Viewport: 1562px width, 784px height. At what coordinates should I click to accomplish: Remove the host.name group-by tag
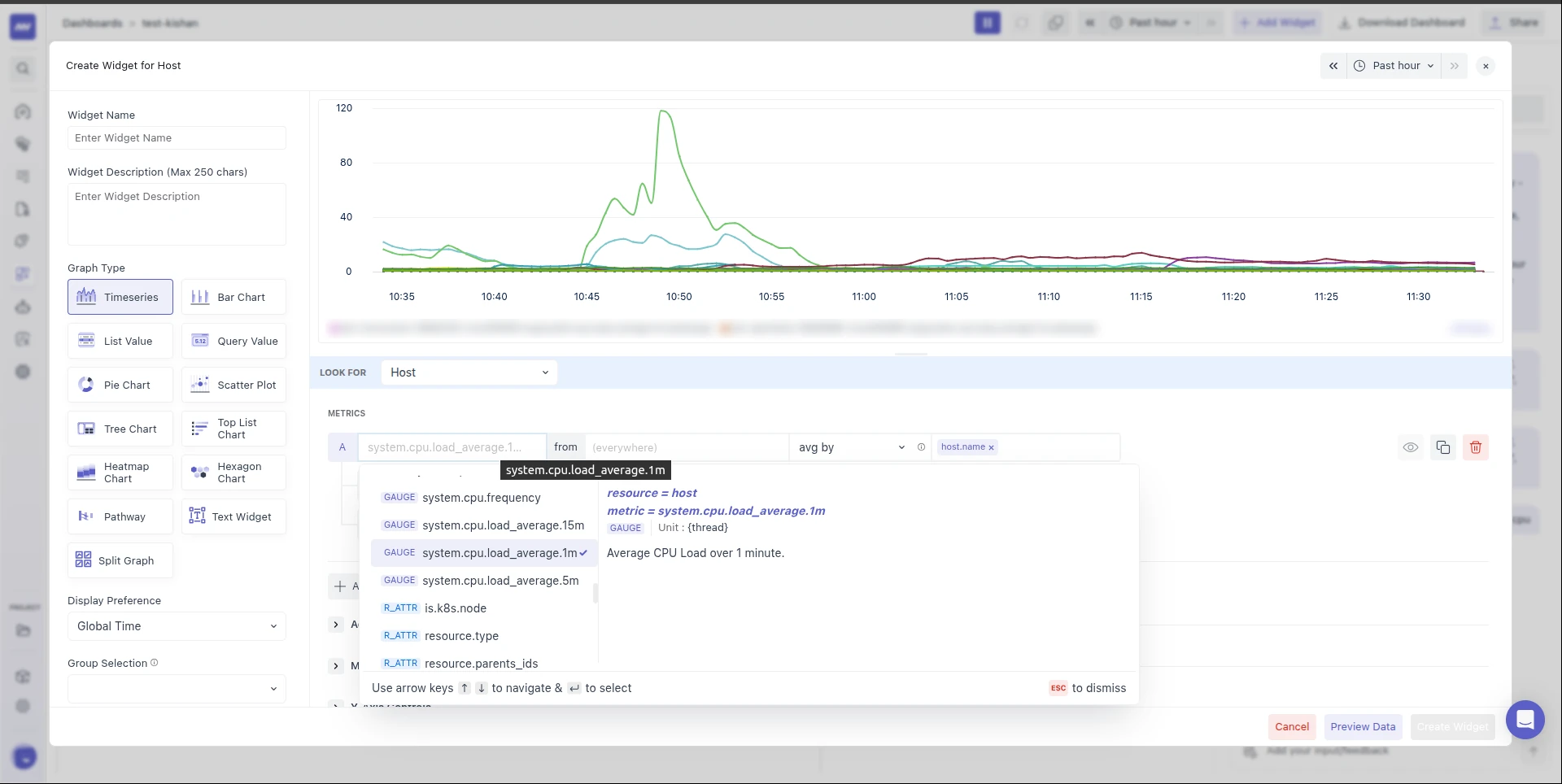(x=991, y=447)
